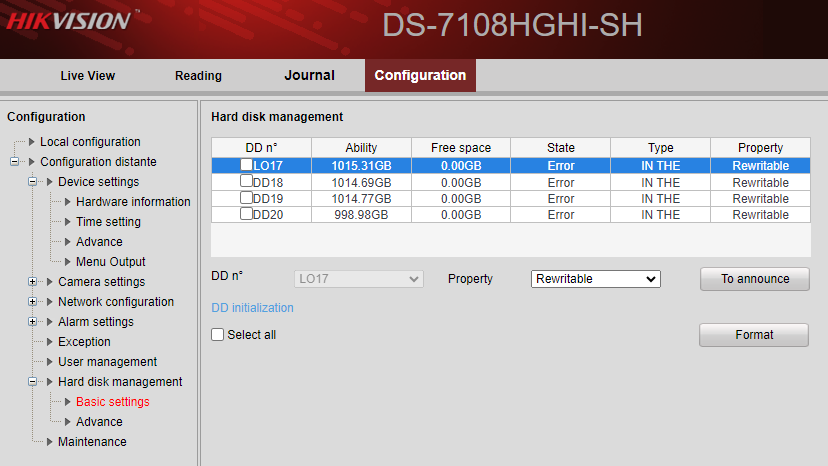Open Menu Output page
Image resolution: width=828 pixels, height=466 pixels.
(x=110, y=262)
